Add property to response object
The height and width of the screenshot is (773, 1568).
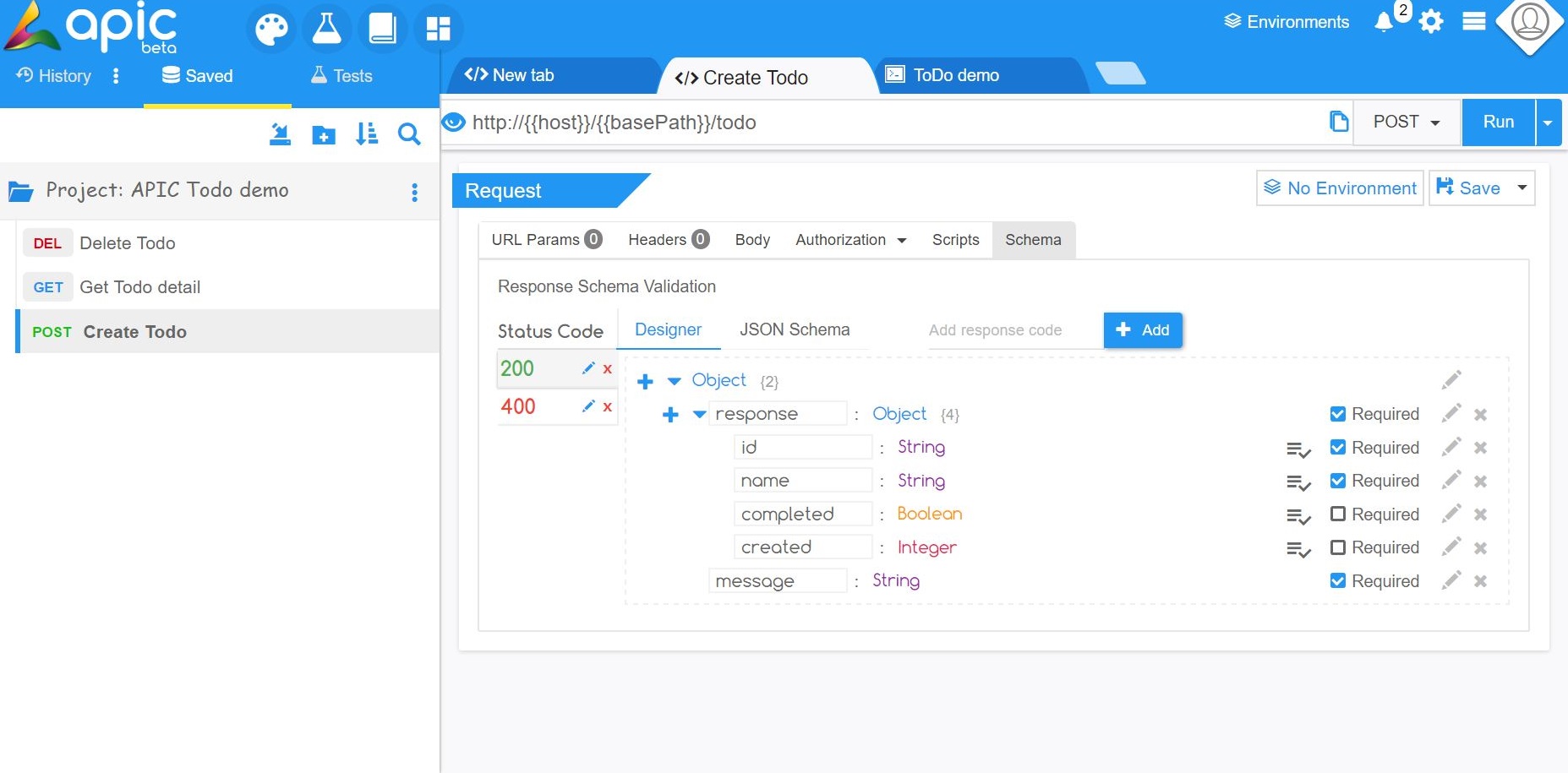(x=670, y=415)
